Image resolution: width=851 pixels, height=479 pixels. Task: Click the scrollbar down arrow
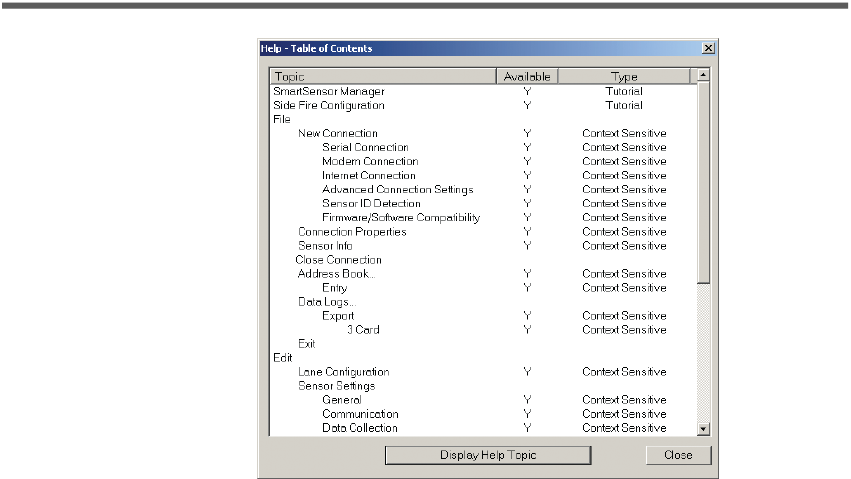tap(703, 429)
